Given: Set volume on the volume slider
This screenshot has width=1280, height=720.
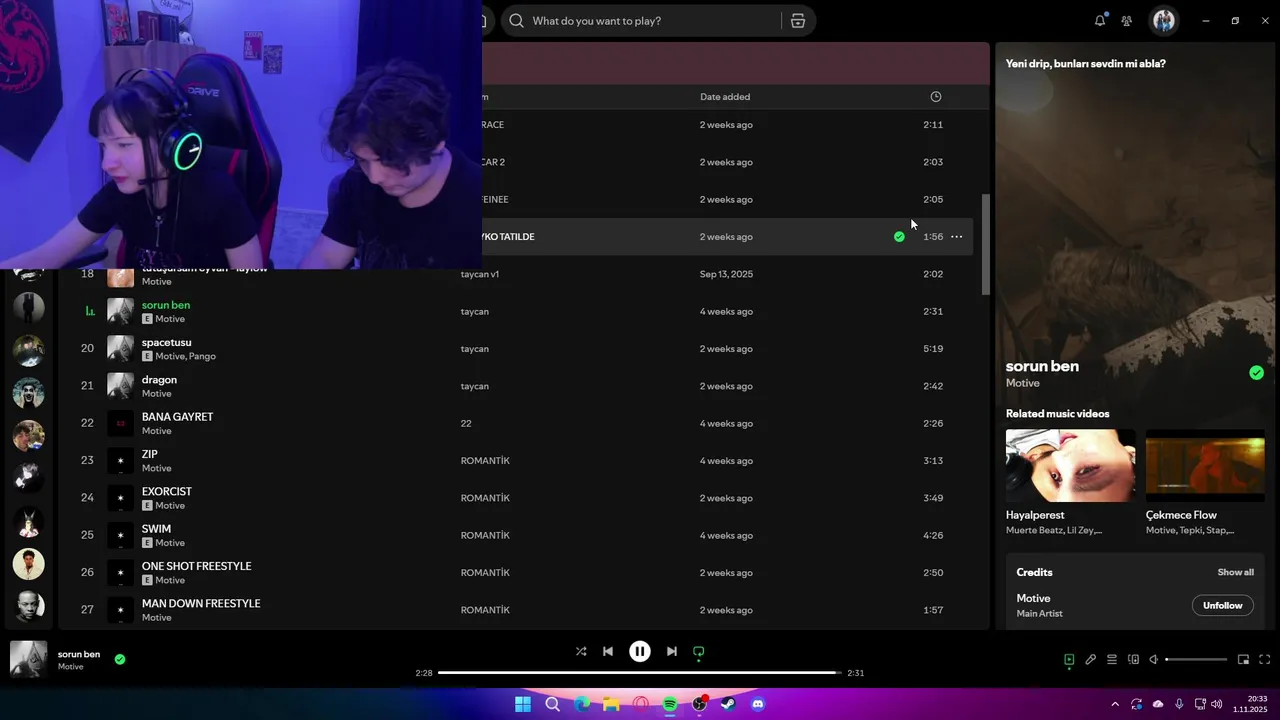Looking at the screenshot, I should coord(1196,659).
